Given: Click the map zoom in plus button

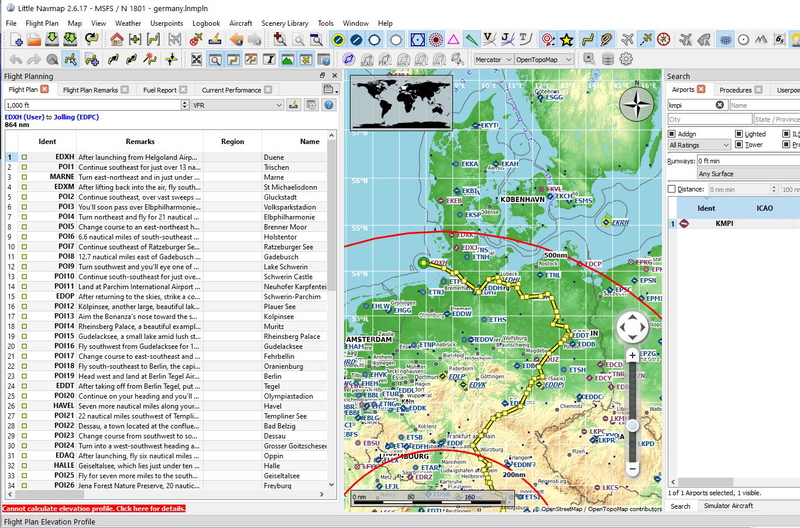Looking at the screenshot, I should point(632,355).
